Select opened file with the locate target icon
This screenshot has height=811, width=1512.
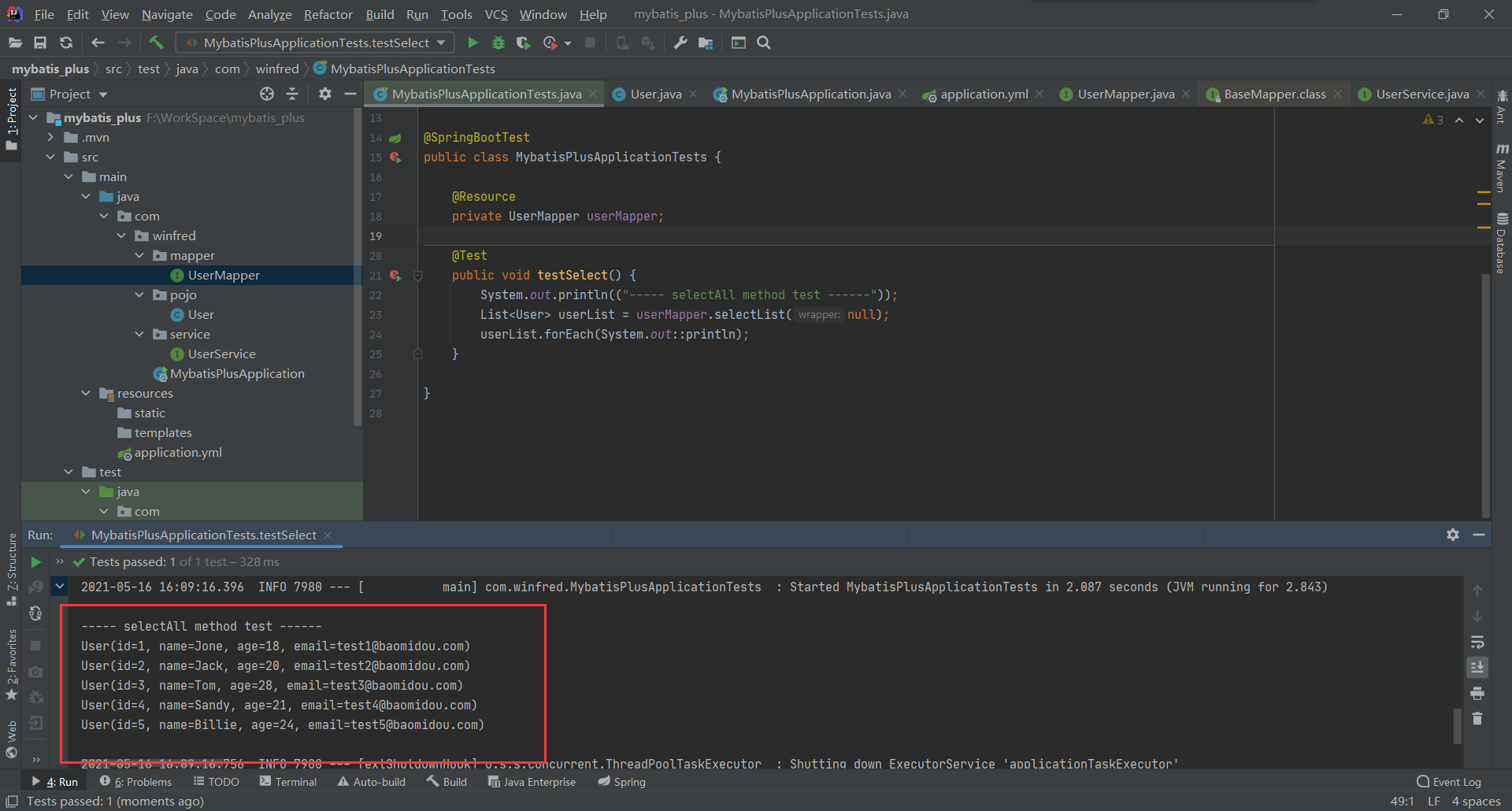pos(267,94)
